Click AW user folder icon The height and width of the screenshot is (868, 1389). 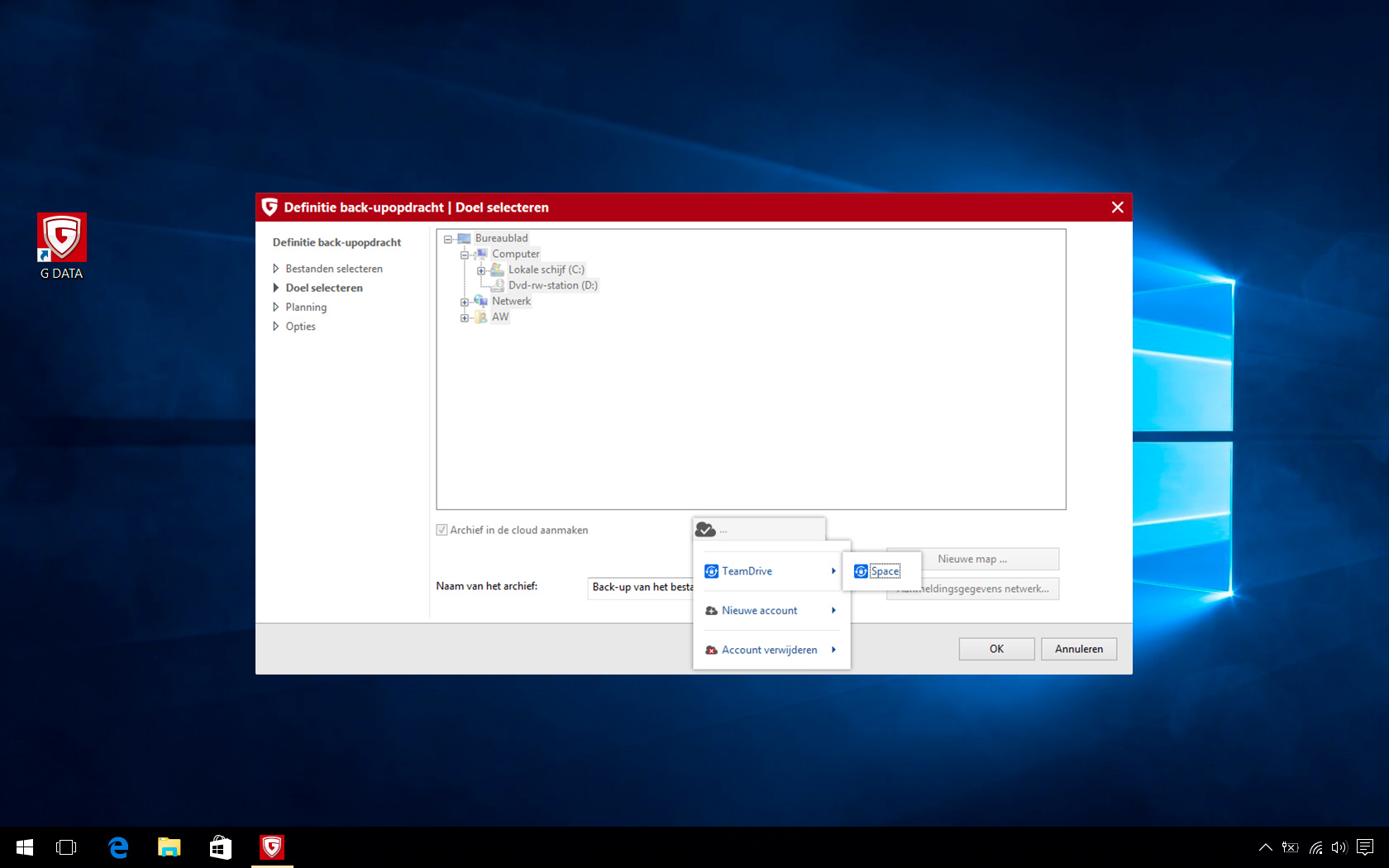pyautogui.click(x=480, y=317)
